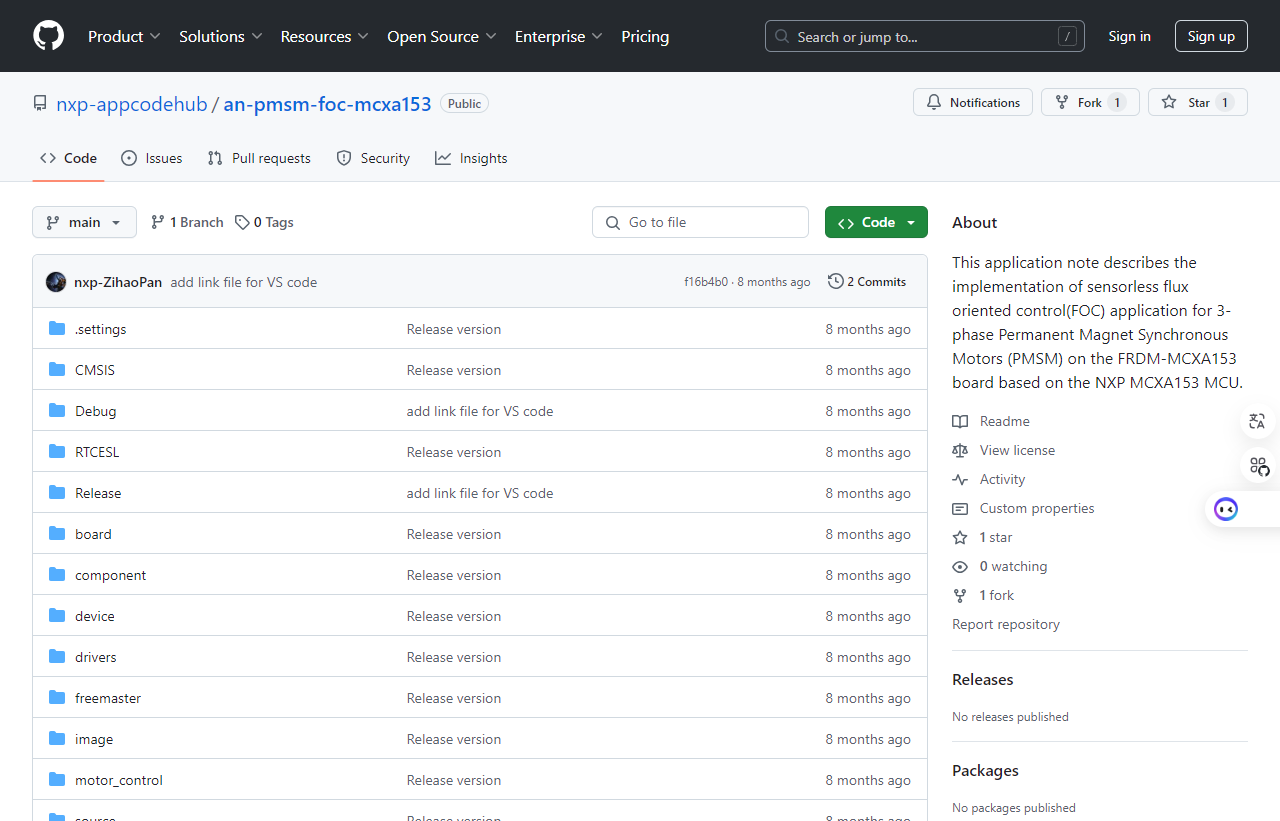The width and height of the screenshot is (1280, 821).
Task: Open the Readme link in About
Action: [991, 421]
